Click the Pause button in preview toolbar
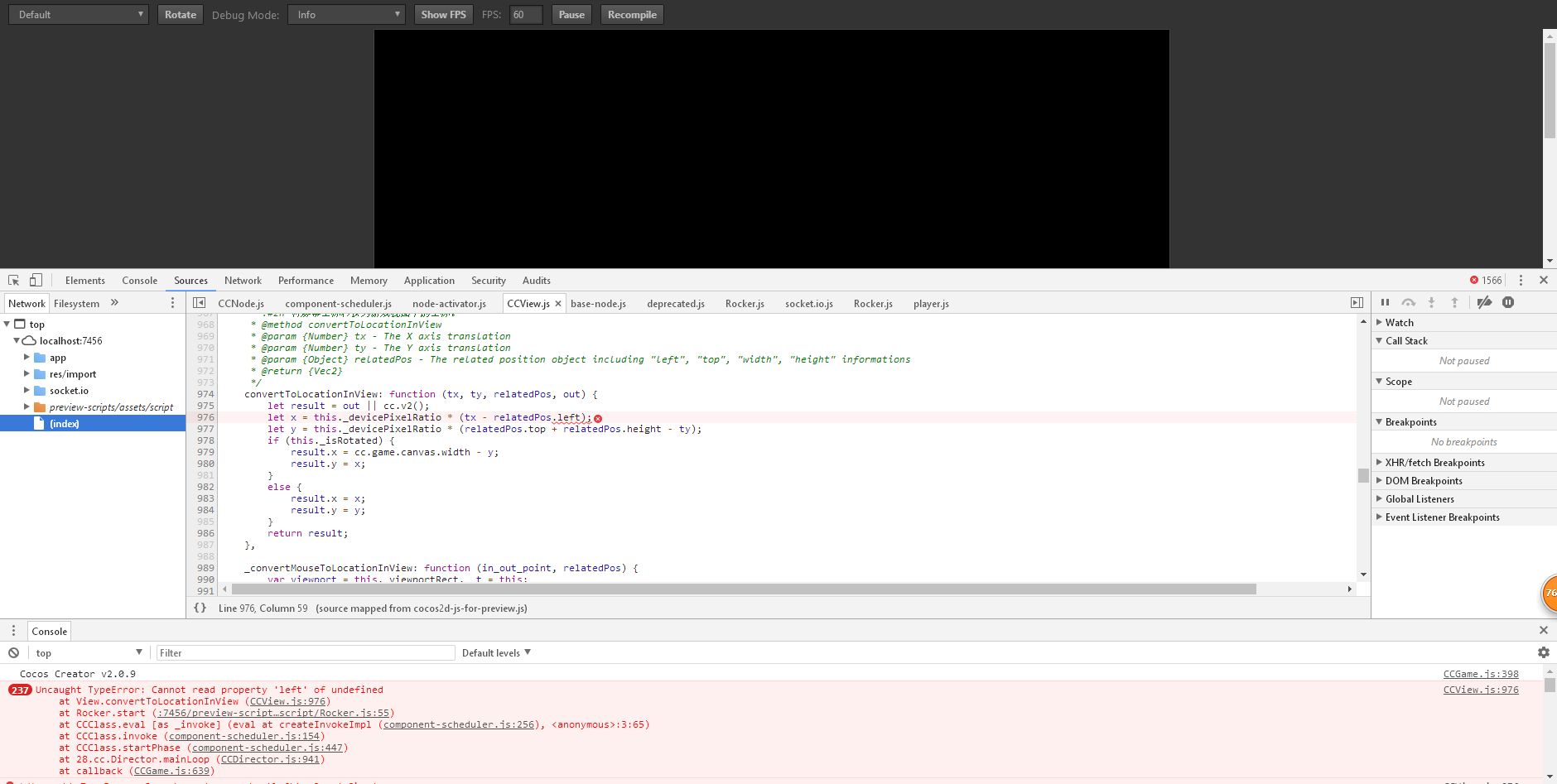The image size is (1557, 784). tap(571, 15)
